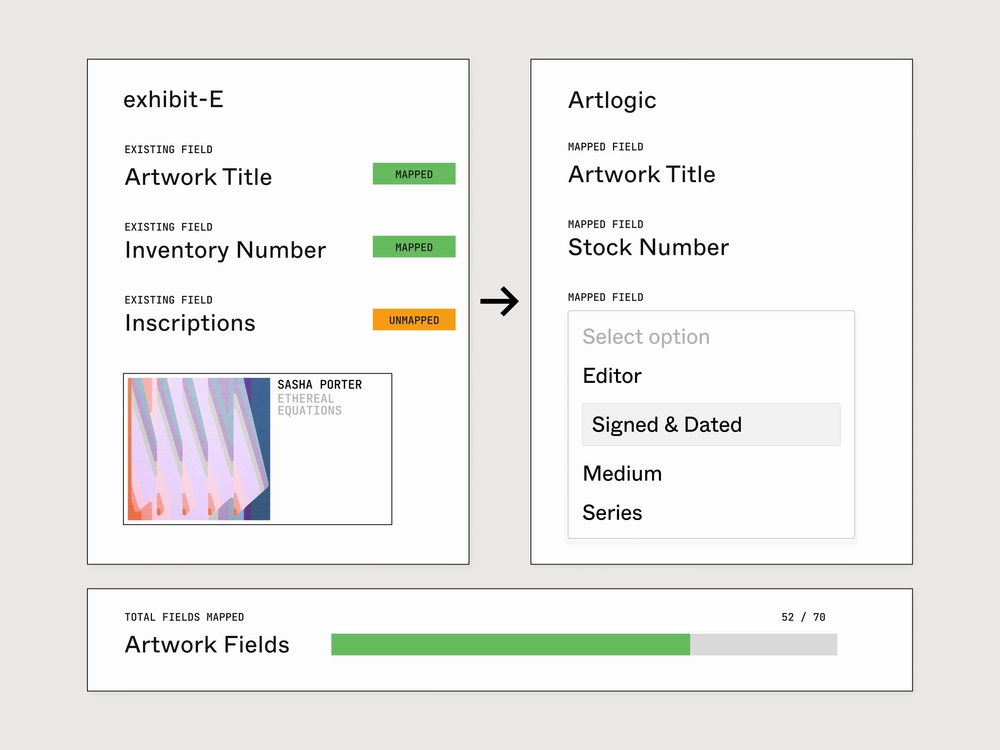Image resolution: width=1000 pixels, height=750 pixels.
Task: Click the Artwork Fields green progress bar
Action: [510, 644]
